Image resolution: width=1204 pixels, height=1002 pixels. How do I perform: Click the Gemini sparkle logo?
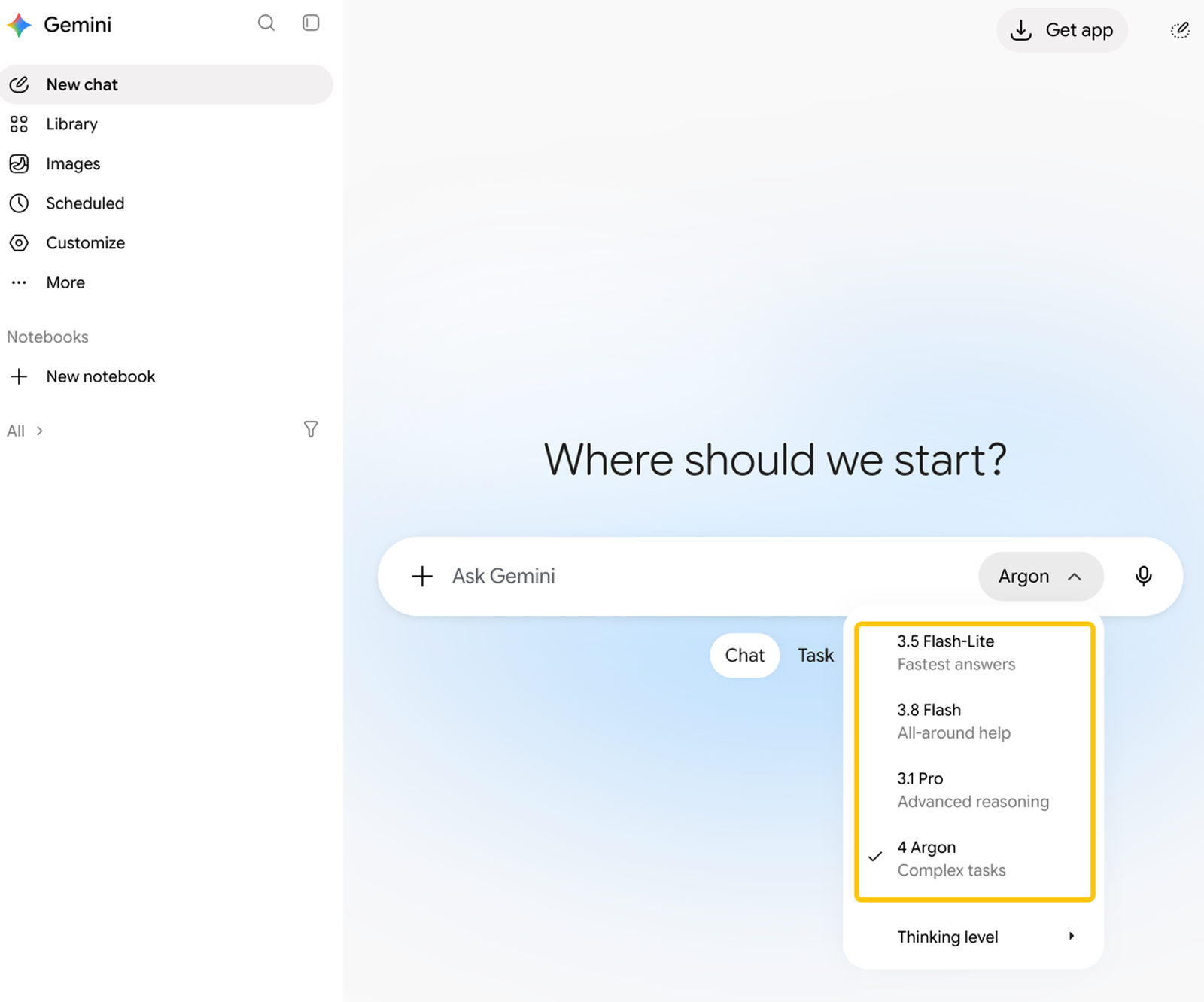[x=19, y=25]
